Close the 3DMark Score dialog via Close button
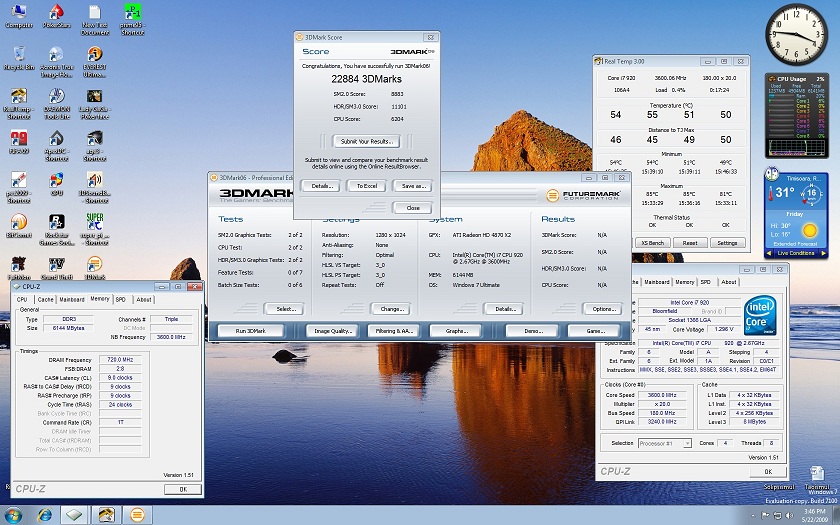The width and height of the screenshot is (840, 525). (412, 208)
